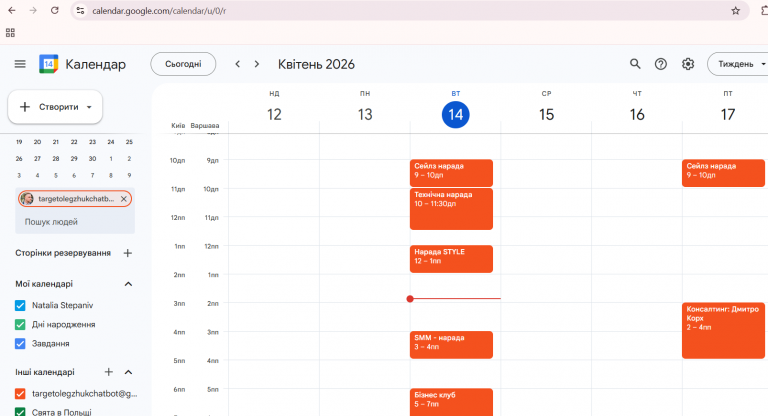Select day 15 column header

[x=546, y=115]
